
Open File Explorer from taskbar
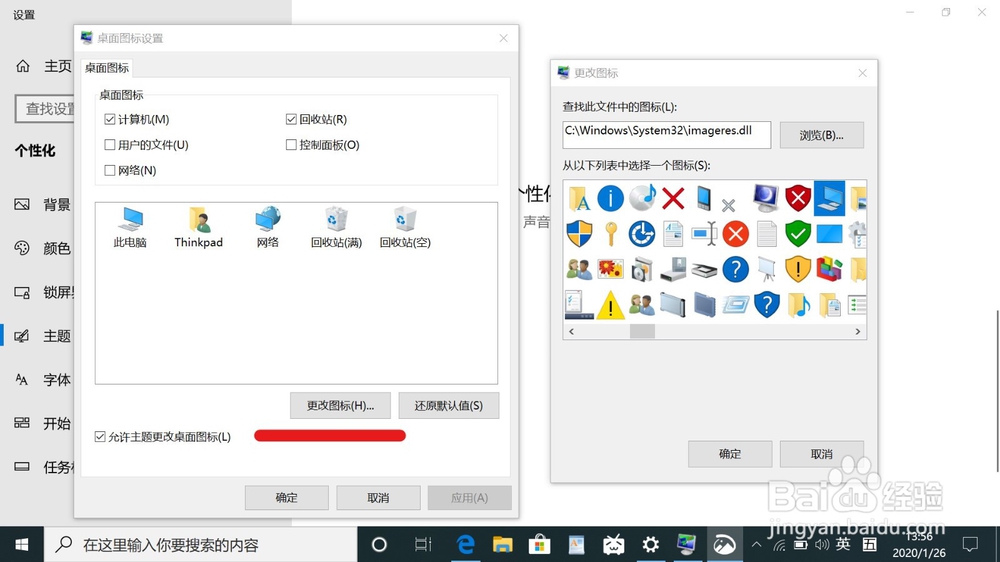coord(503,545)
